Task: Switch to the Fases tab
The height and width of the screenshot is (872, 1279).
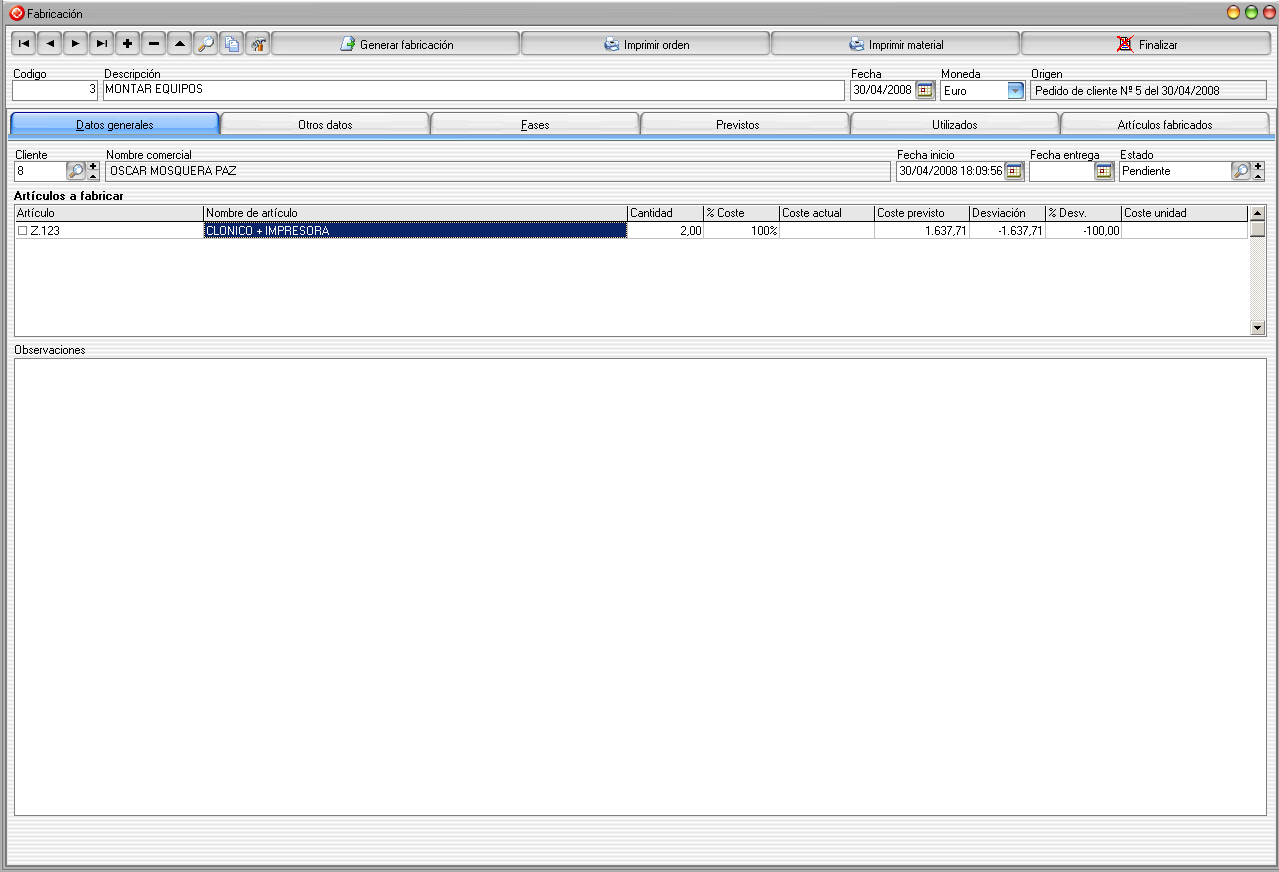Action: tap(534, 125)
